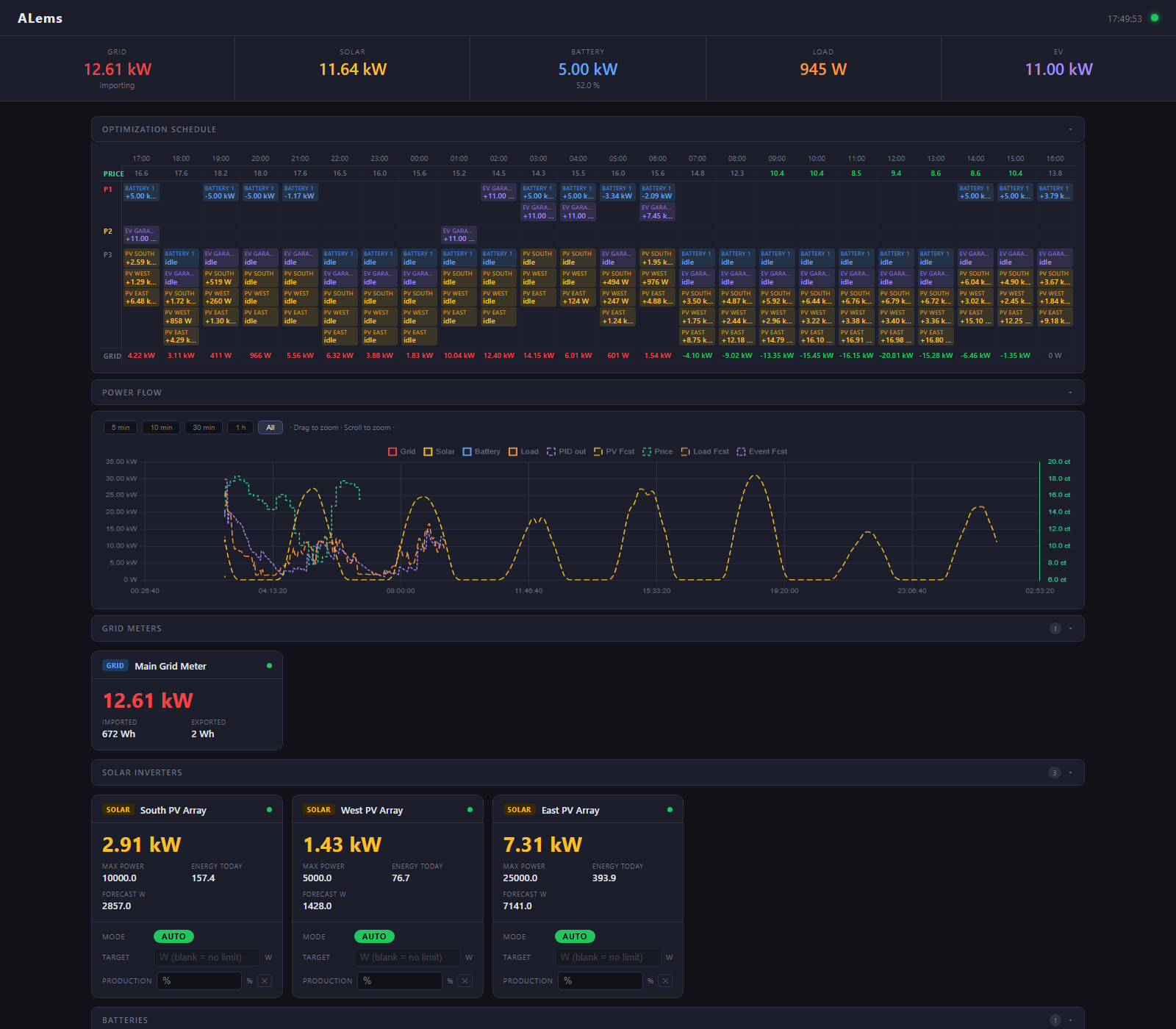Image resolution: width=1176 pixels, height=1029 pixels.
Task: Select the 1 h time range
Action: (x=241, y=428)
